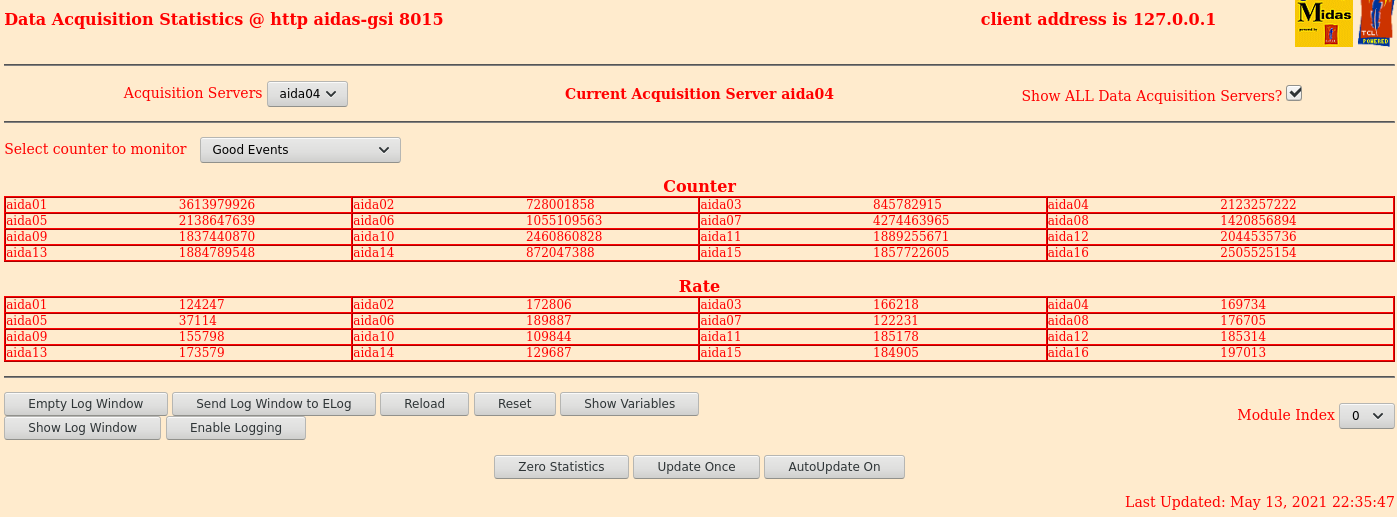Select counter value 1837440870
Screen dimensions: 1397x517
[217, 237]
